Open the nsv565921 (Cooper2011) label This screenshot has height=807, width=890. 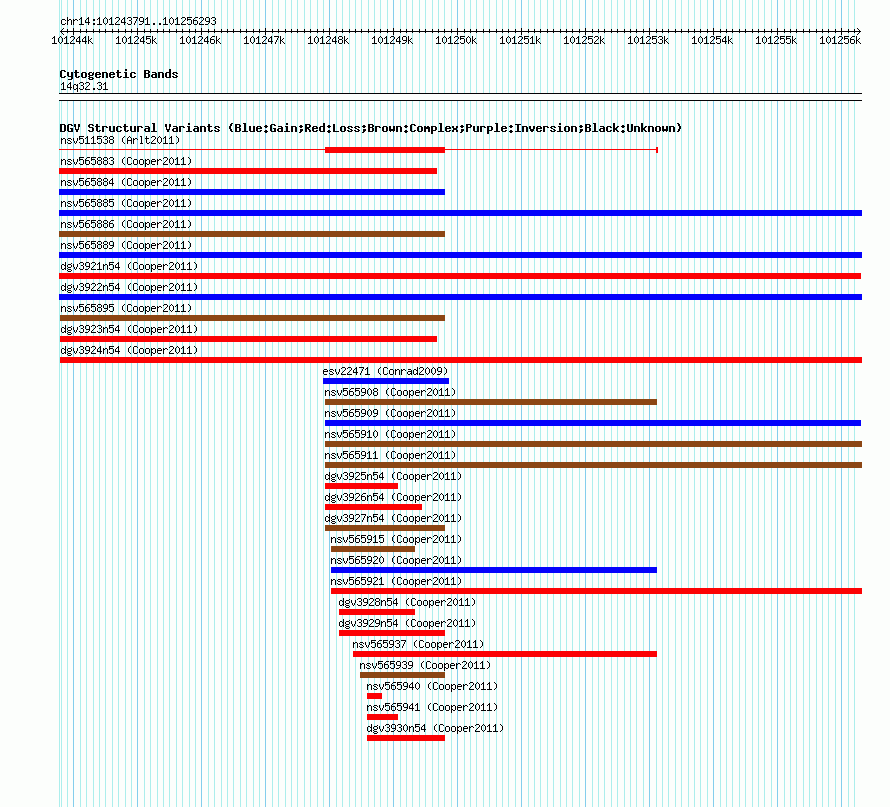point(396,581)
